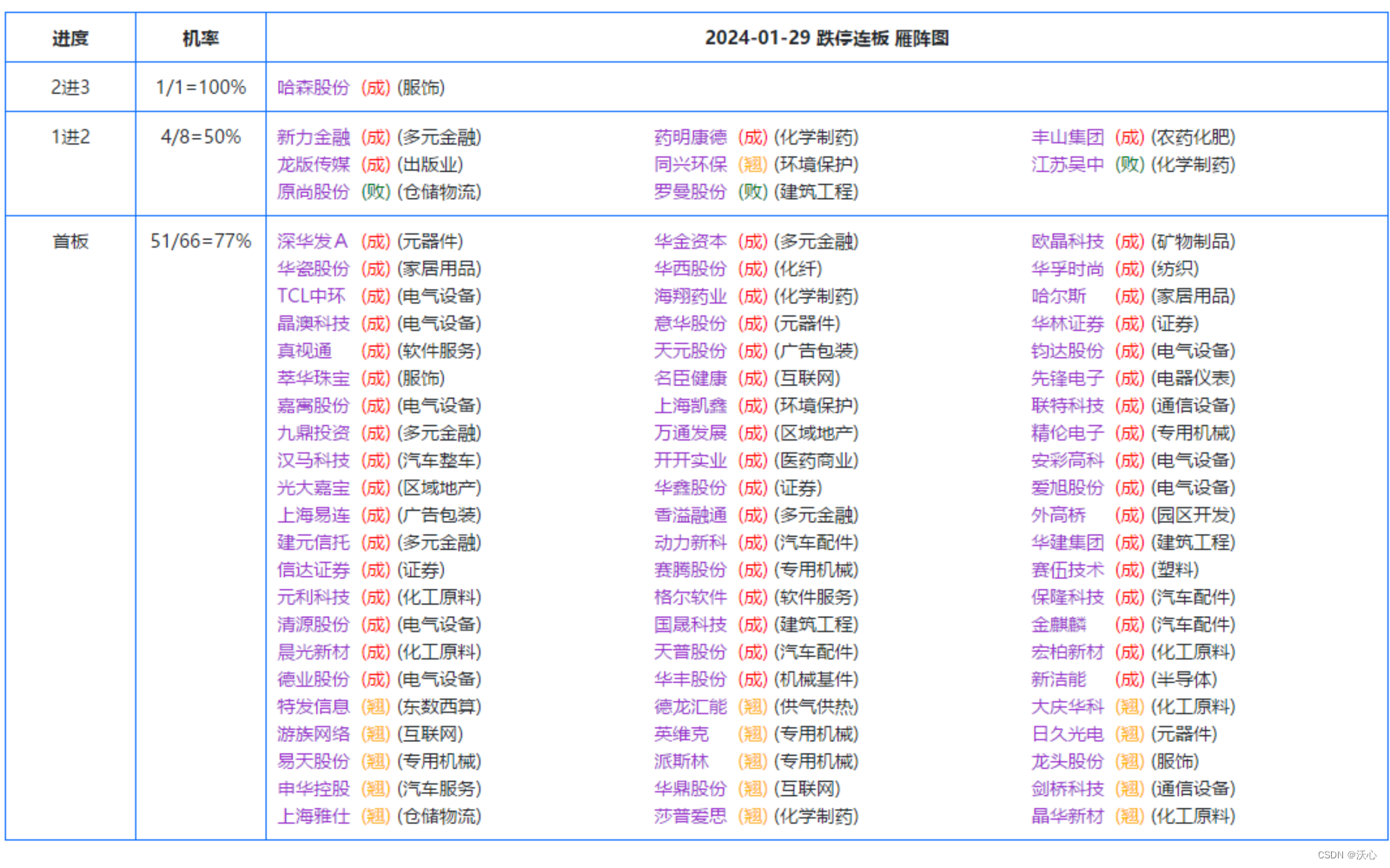Click the 晶澳科技 stock name
Screen dimensions: 1390x868
coord(313,323)
